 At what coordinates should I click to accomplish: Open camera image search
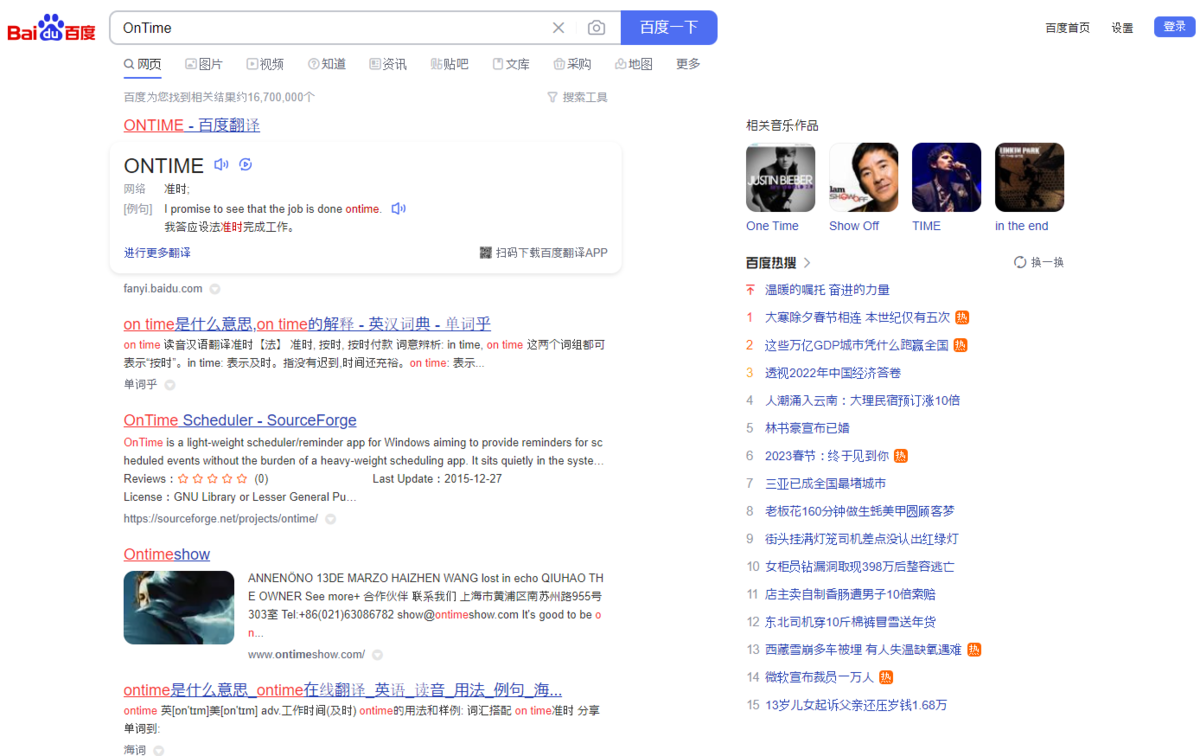click(596, 28)
